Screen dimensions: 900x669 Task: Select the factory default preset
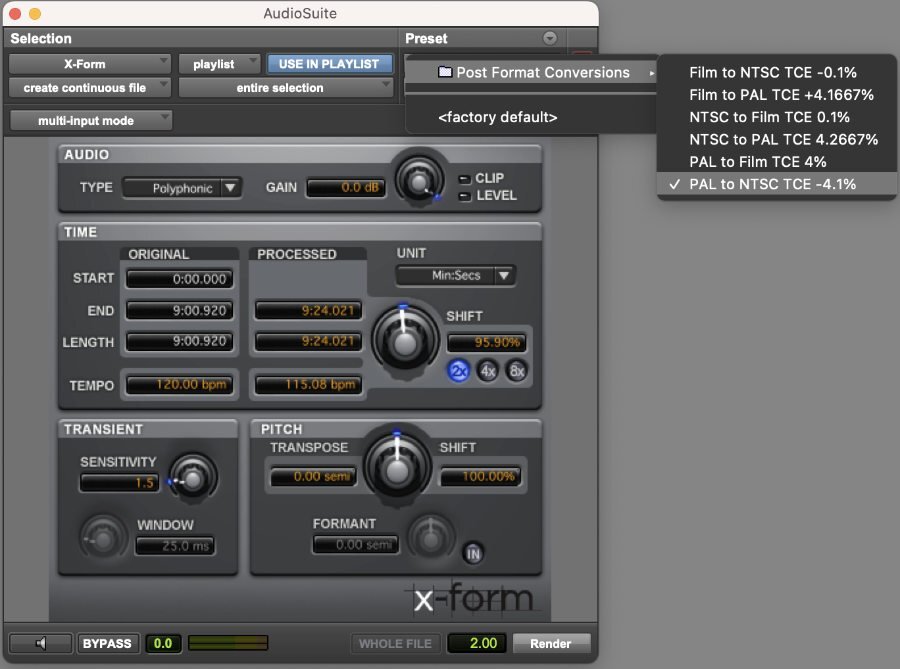tap(498, 117)
